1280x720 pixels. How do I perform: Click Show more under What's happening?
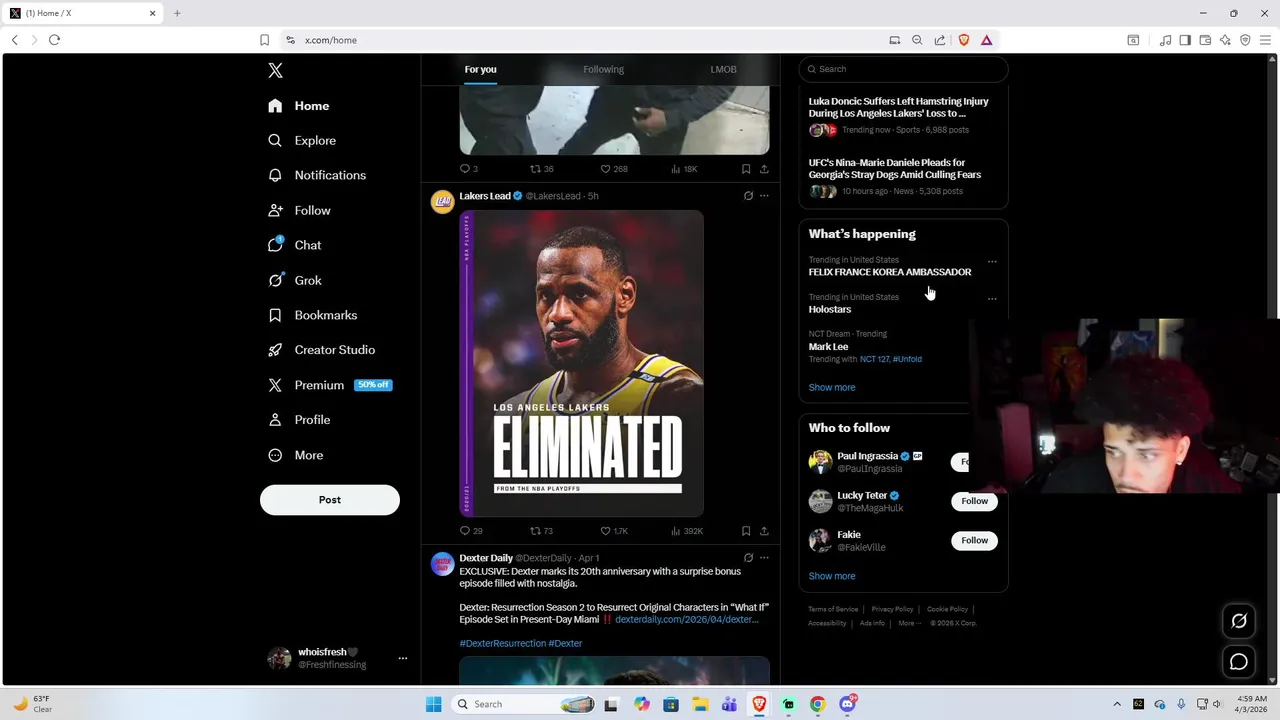832,387
